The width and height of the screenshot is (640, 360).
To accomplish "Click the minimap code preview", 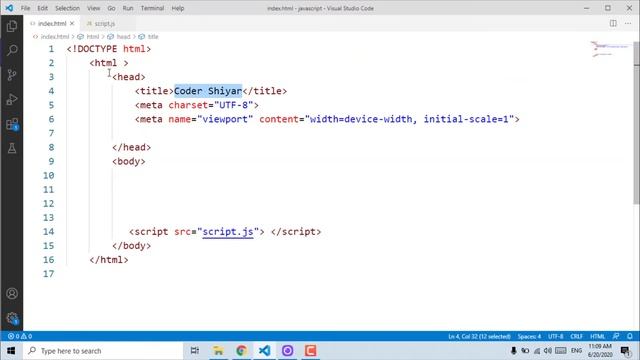I will click(611, 49).
